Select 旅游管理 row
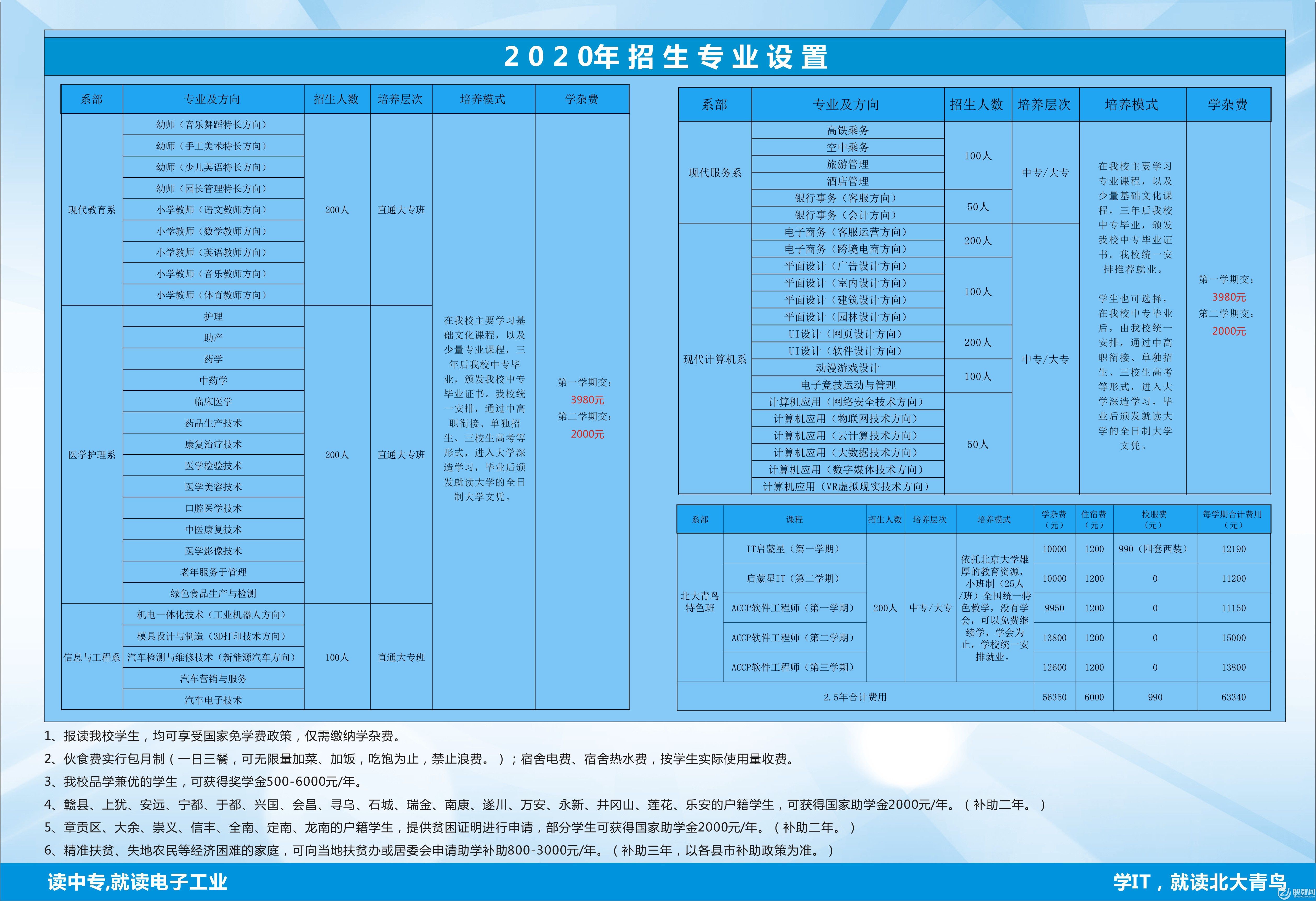 coord(848,164)
